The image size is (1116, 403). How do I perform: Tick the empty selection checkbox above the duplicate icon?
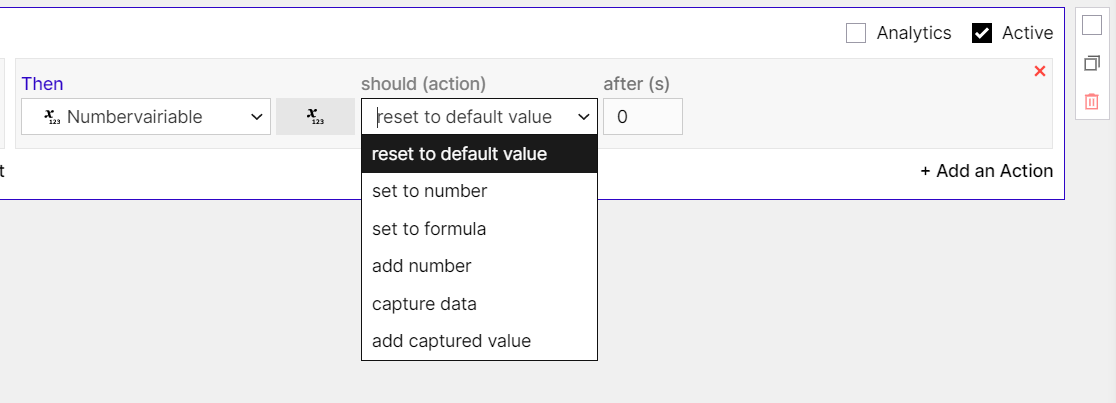(1091, 25)
